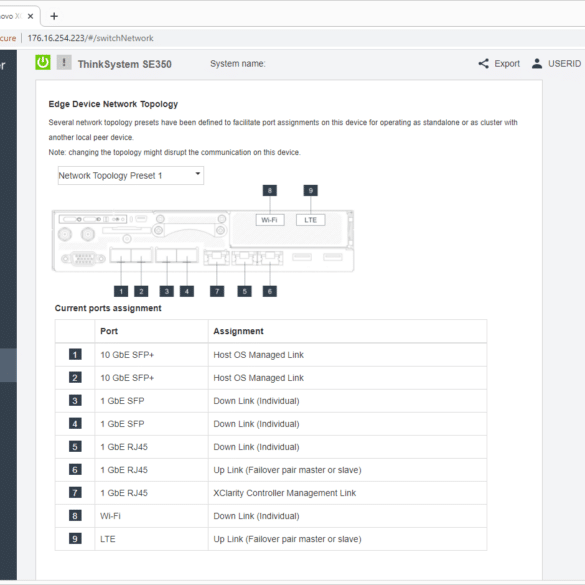Click 'XClarity Controller Management Link' assignment

click(x=285, y=493)
